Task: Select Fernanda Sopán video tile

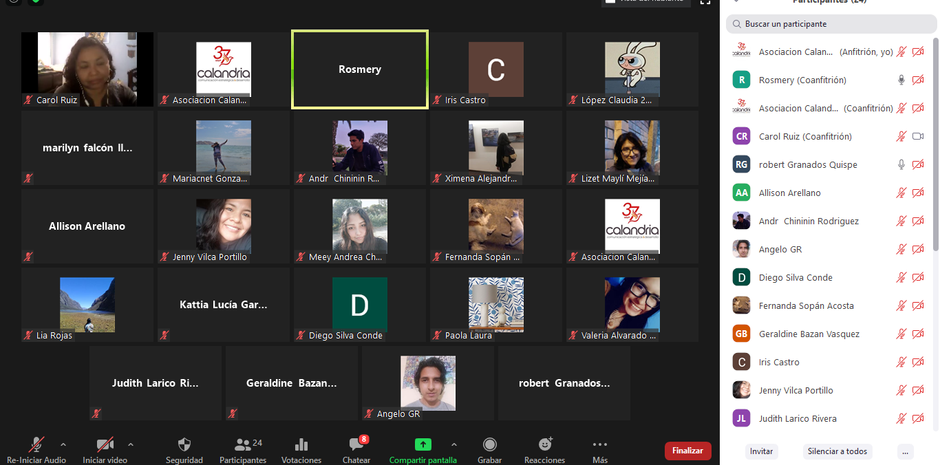Action: (x=496, y=227)
